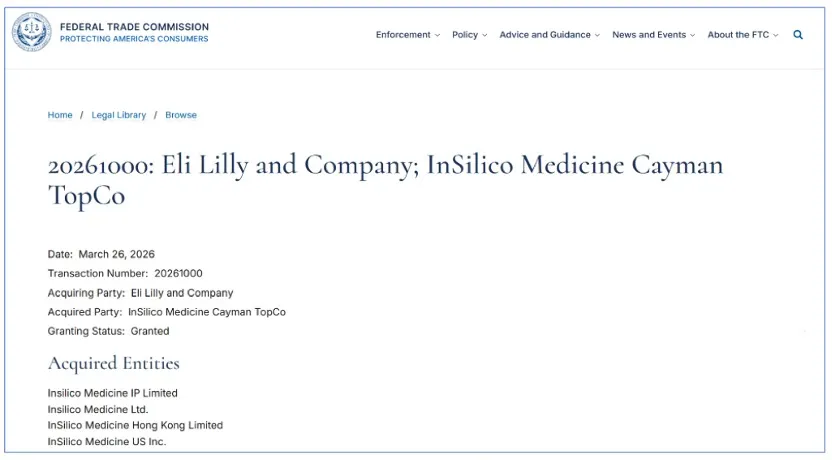The image size is (832, 460).
Task: Select About the FTC in navigation
Action: coord(738,35)
